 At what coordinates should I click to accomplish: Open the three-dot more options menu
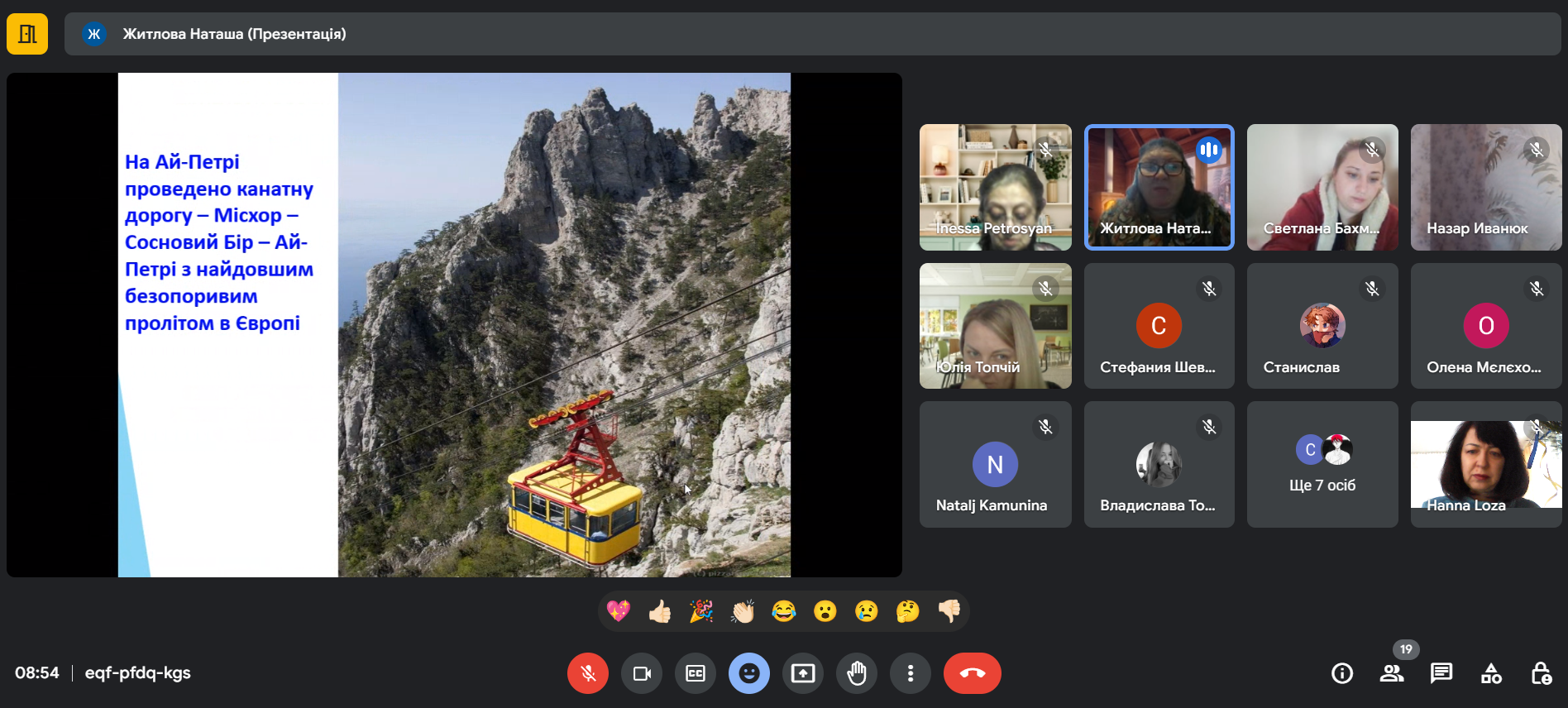point(911,673)
